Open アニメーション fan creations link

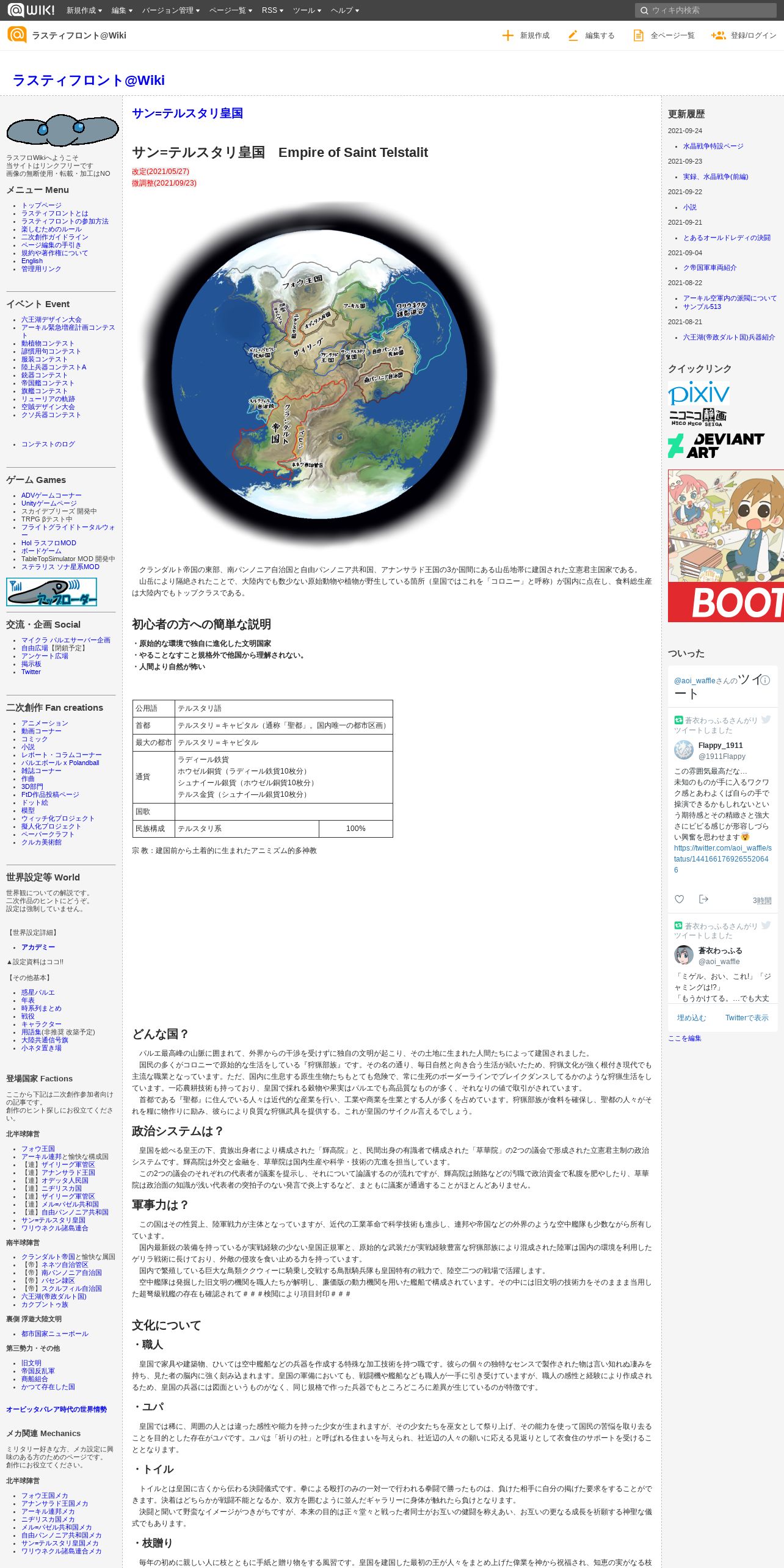coord(45,723)
